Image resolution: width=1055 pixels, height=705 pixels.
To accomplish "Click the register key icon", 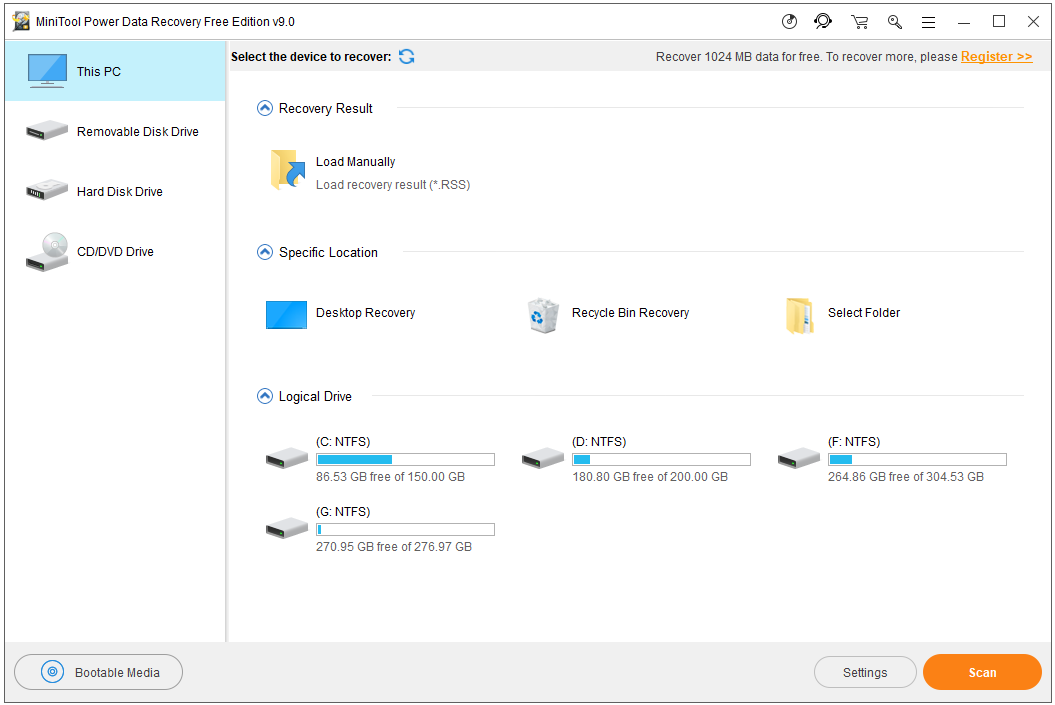I will [894, 22].
